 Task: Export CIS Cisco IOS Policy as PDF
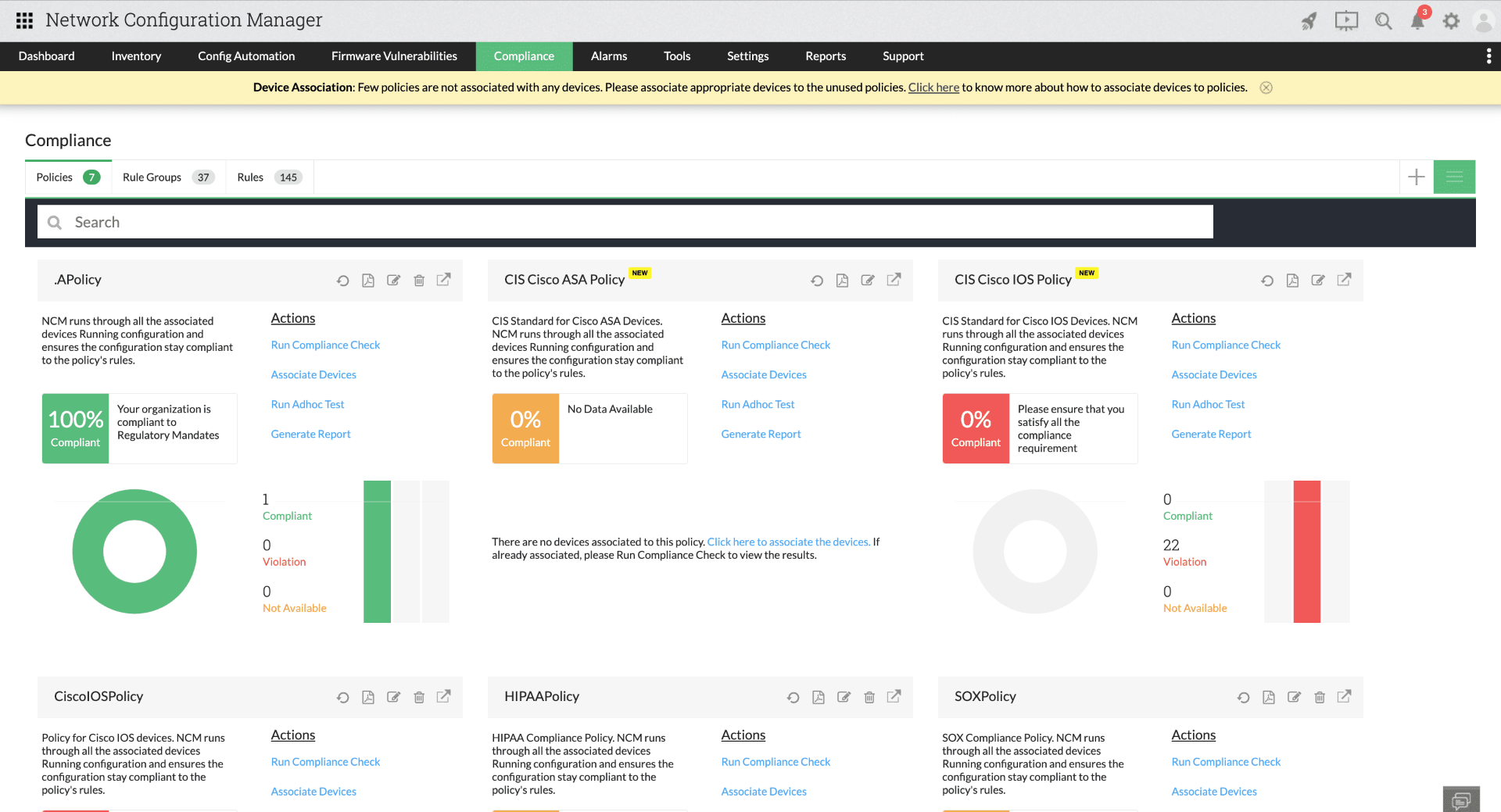(x=1292, y=281)
